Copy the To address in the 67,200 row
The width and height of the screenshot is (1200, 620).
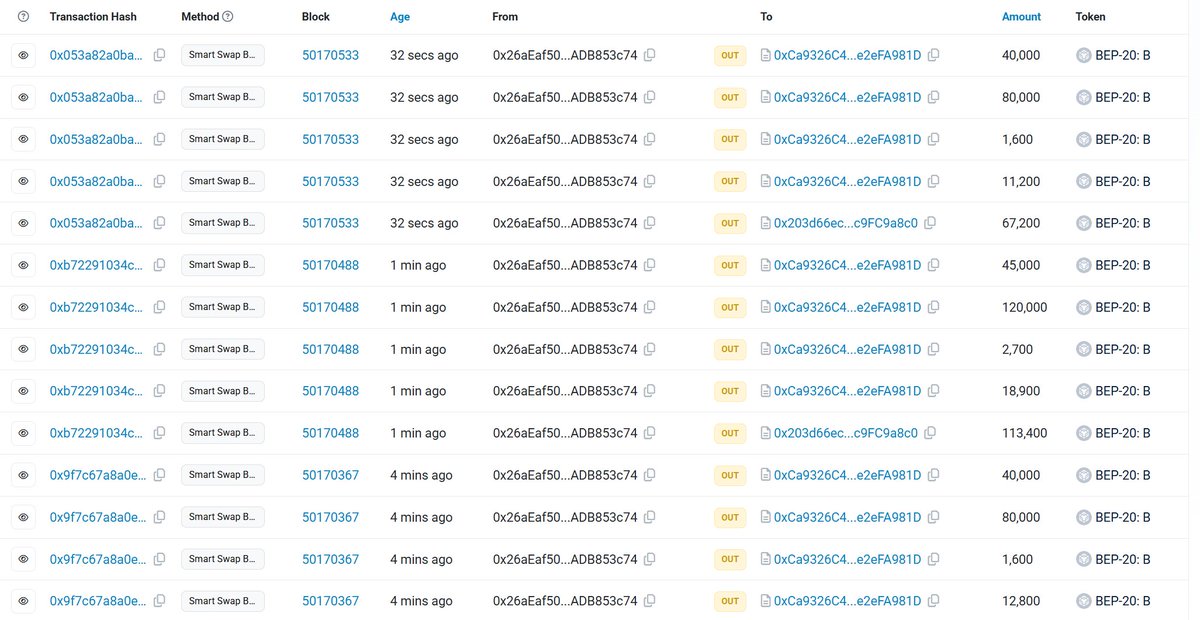point(931,224)
